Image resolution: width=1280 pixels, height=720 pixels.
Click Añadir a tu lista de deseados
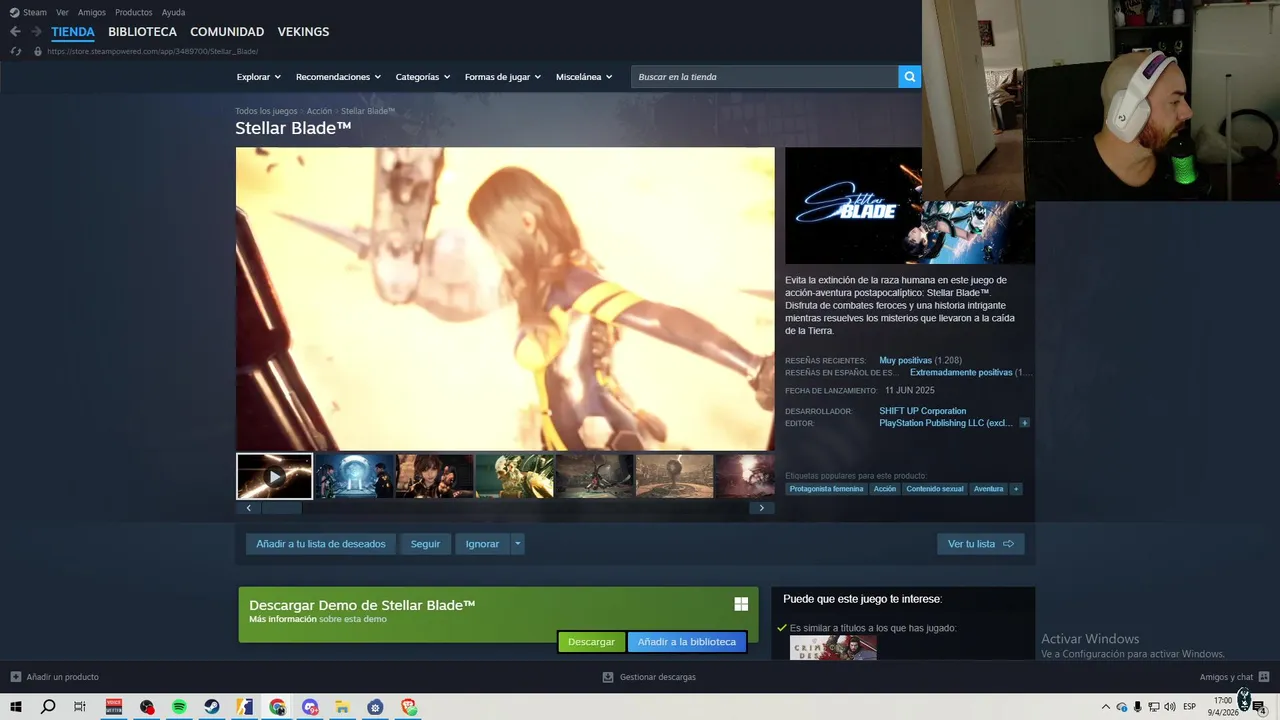(320, 544)
